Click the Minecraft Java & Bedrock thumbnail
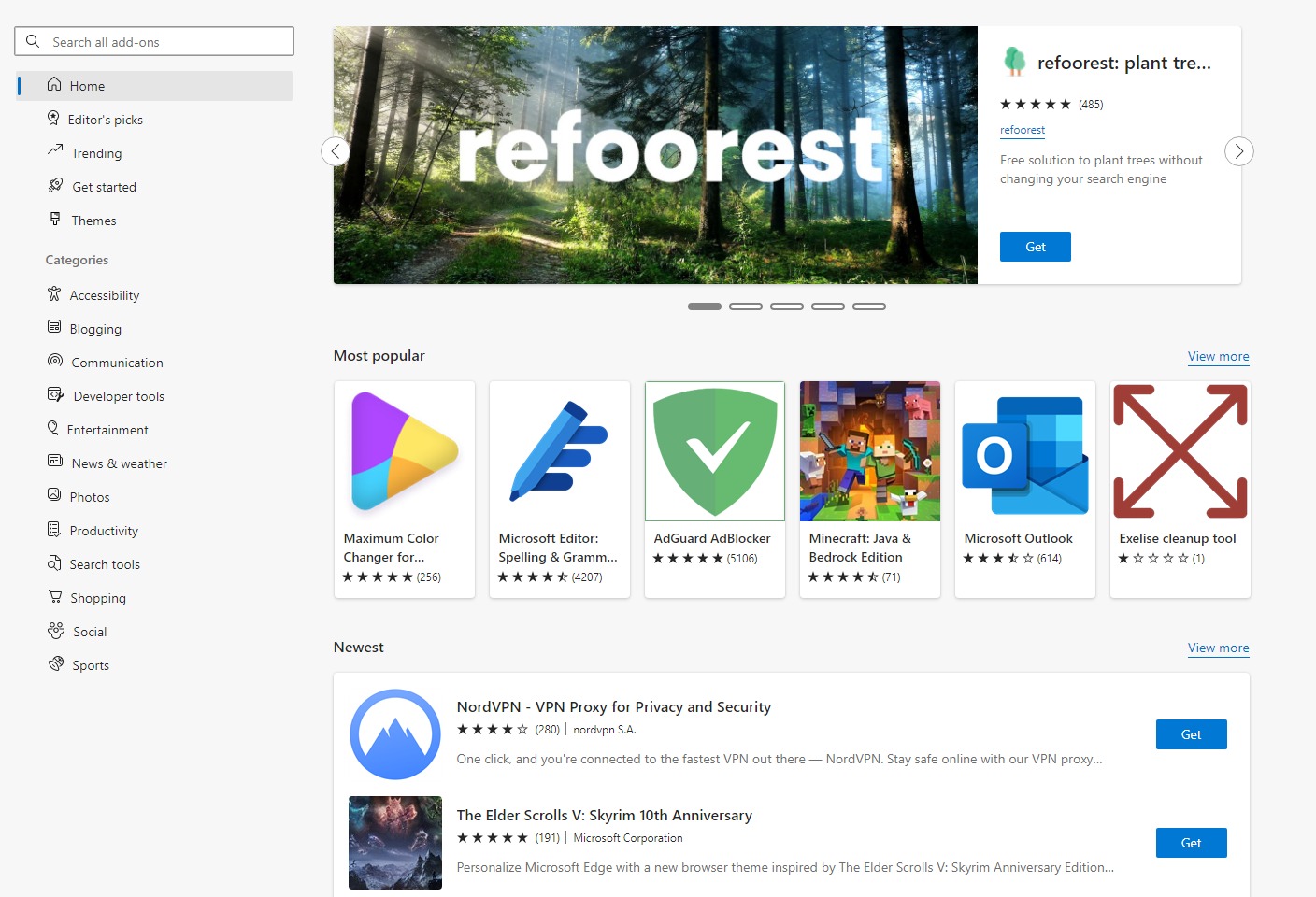Screen dimensions: 1316x897 tap(870, 451)
